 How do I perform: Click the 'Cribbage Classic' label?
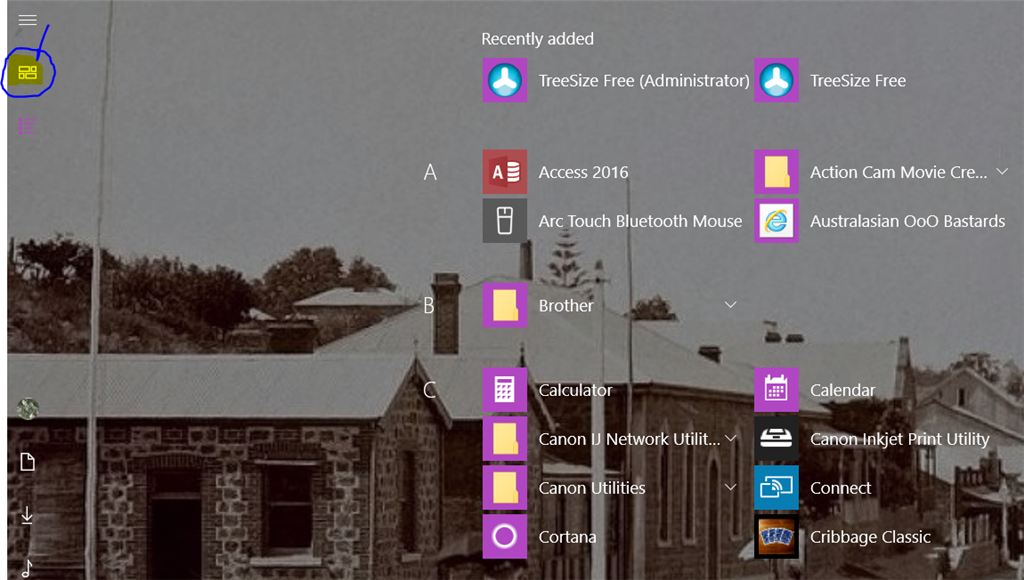871,538
